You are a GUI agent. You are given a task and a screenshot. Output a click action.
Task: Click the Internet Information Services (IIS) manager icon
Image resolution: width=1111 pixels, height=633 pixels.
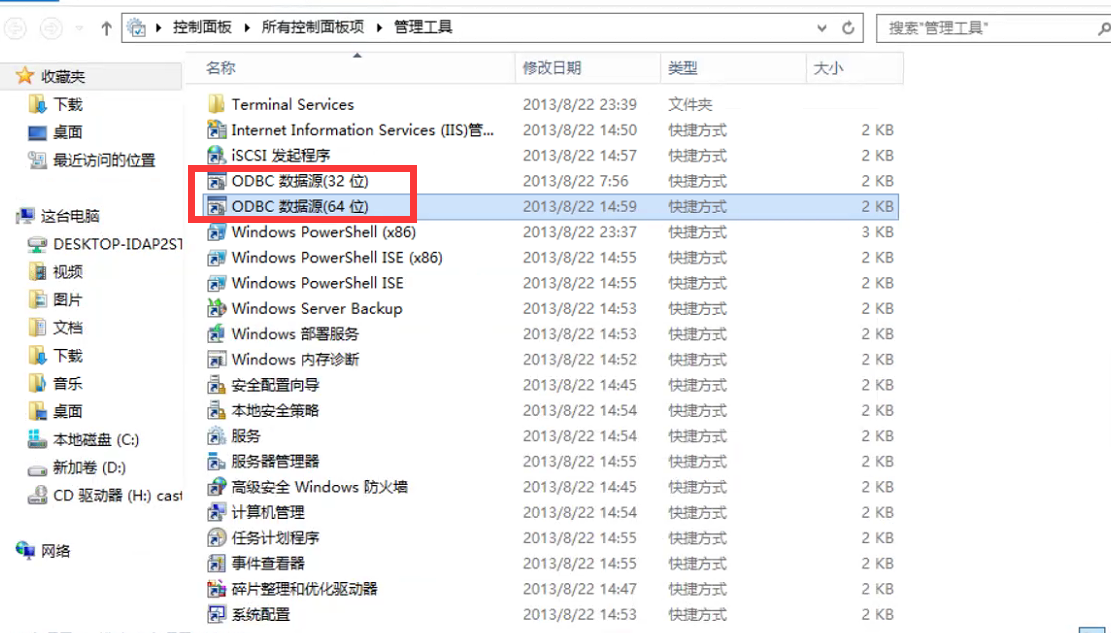pyautogui.click(x=216, y=130)
